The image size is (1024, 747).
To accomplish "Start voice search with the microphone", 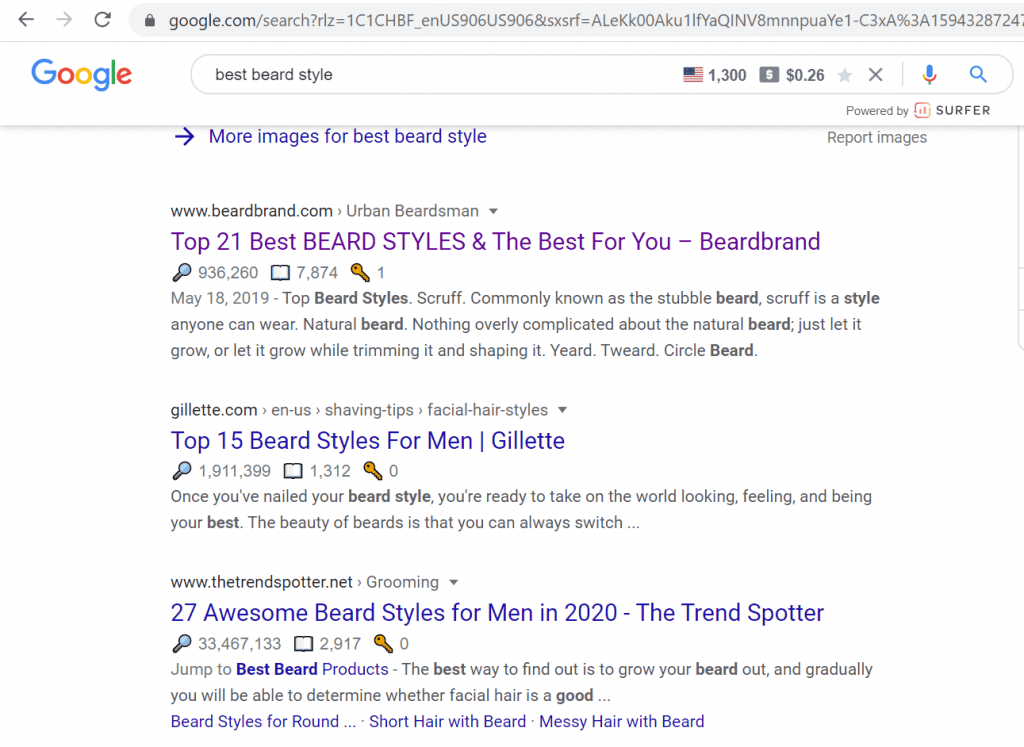I will tap(929, 74).
